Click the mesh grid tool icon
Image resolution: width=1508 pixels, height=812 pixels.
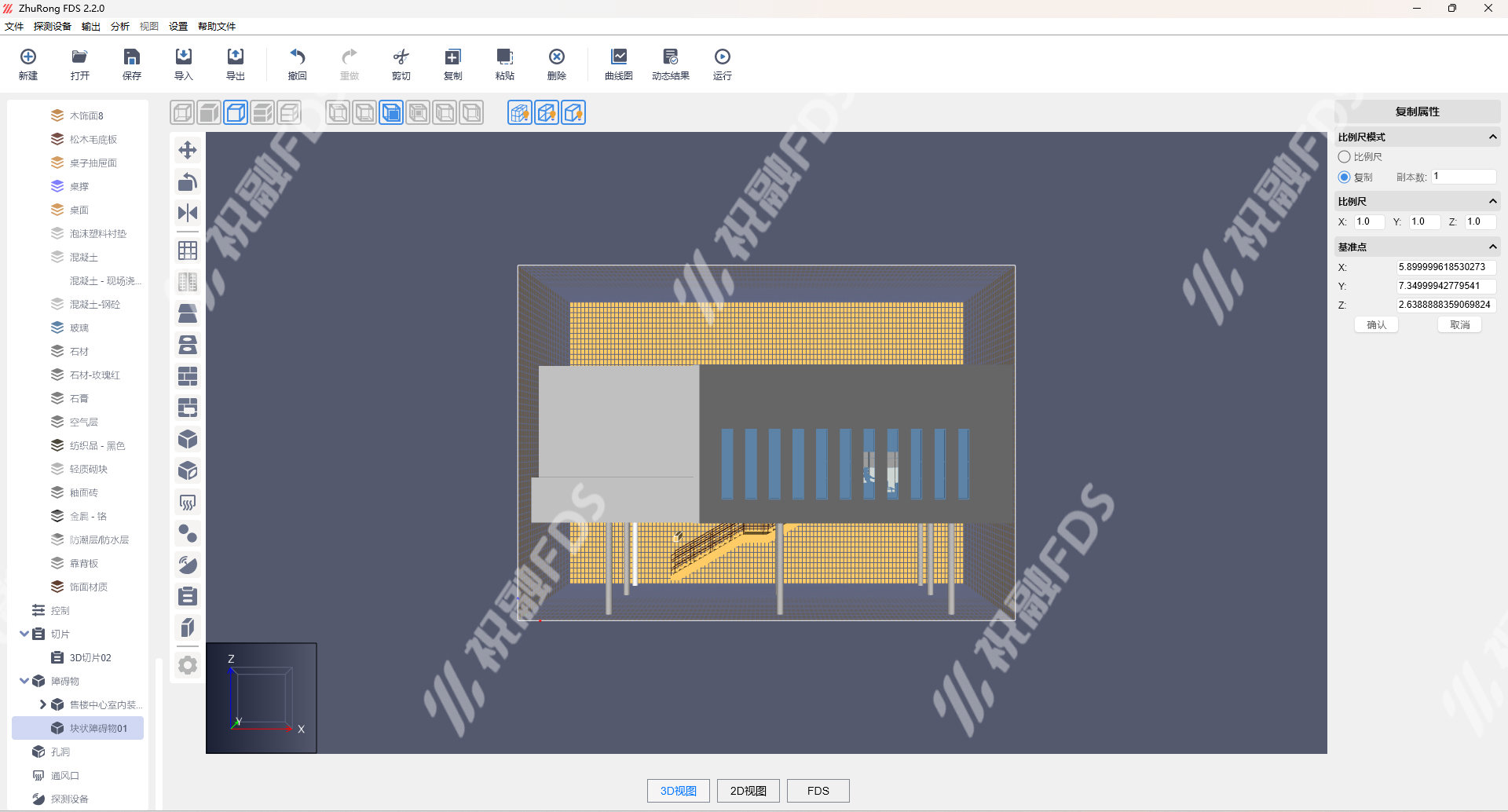point(188,251)
